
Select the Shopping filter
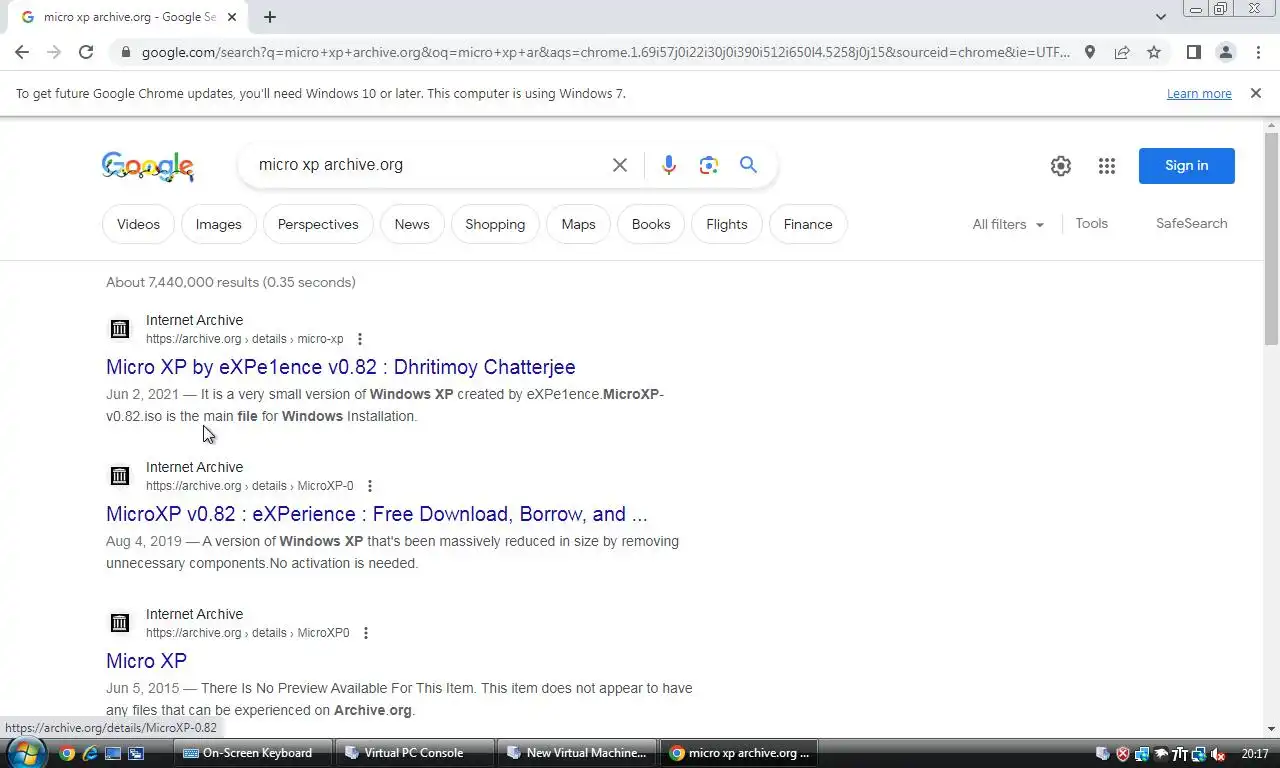coord(495,224)
